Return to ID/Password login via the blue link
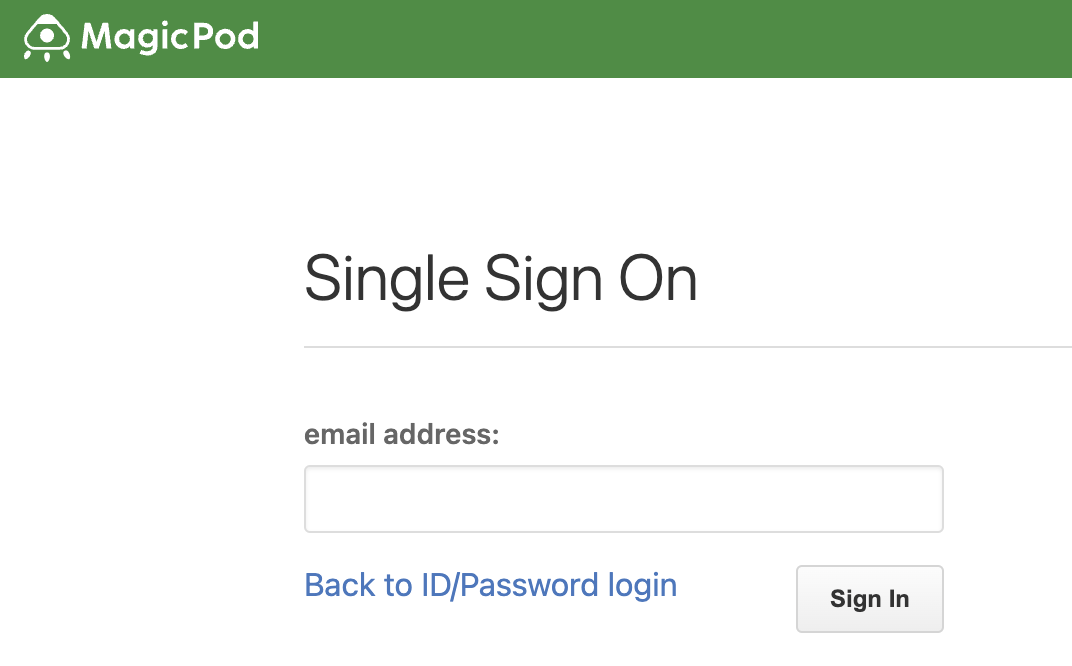Viewport: 1072px width, 666px height. click(x=490, y=585)
